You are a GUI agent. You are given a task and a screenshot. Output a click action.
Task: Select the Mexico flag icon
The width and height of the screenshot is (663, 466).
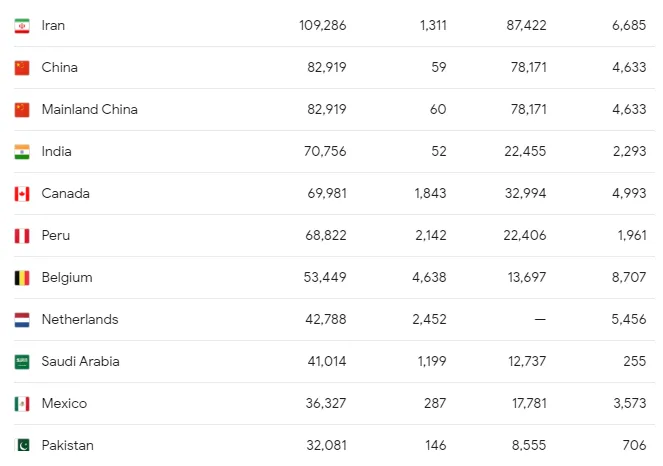(x=22, y=404)
